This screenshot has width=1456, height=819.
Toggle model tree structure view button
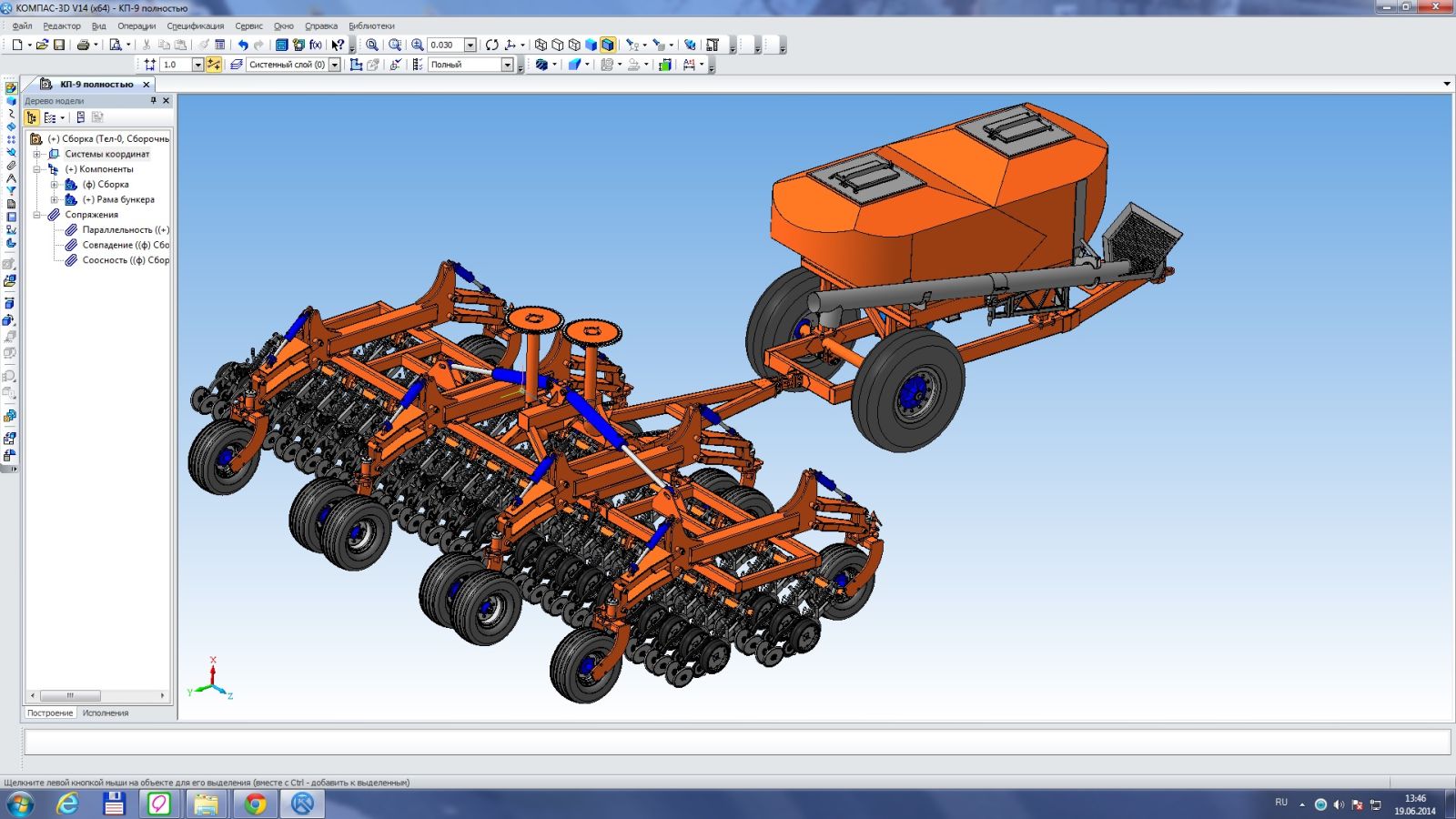pos(32,117)
